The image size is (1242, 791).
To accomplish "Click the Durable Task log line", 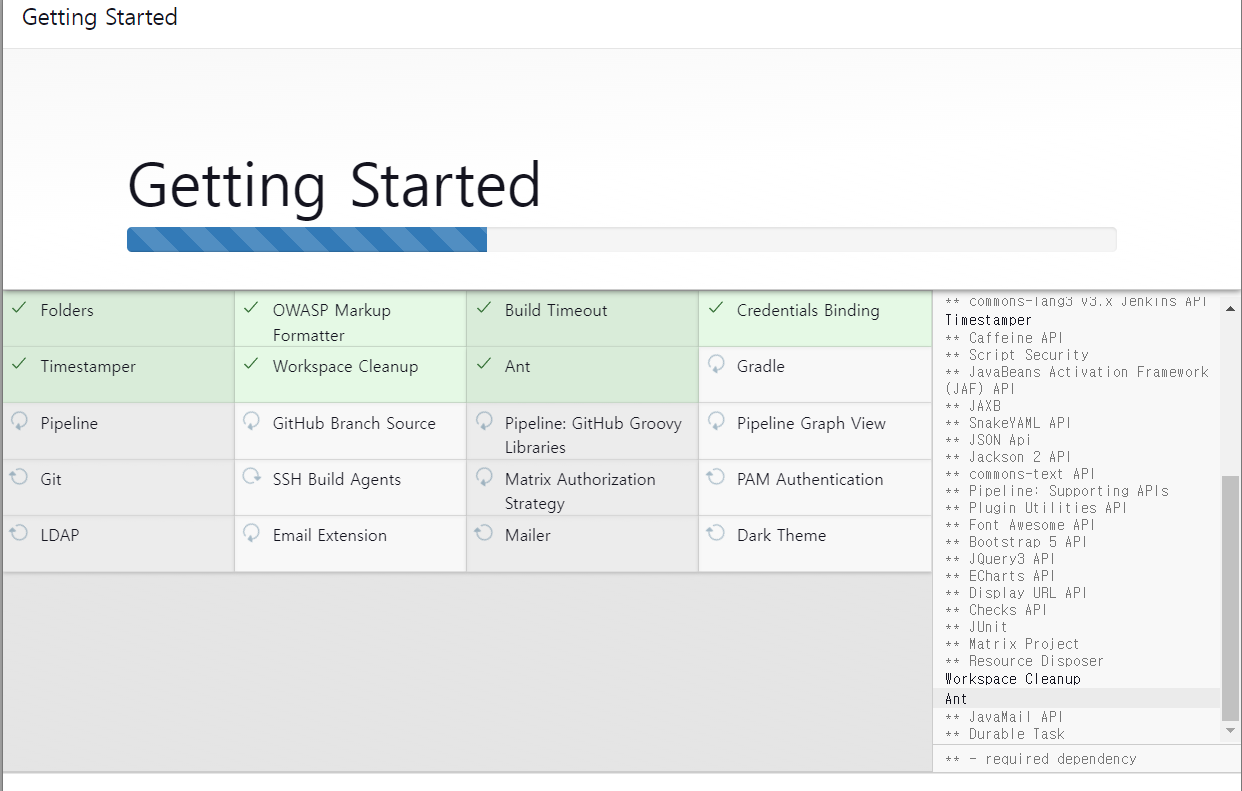I will click(1005, 734).
